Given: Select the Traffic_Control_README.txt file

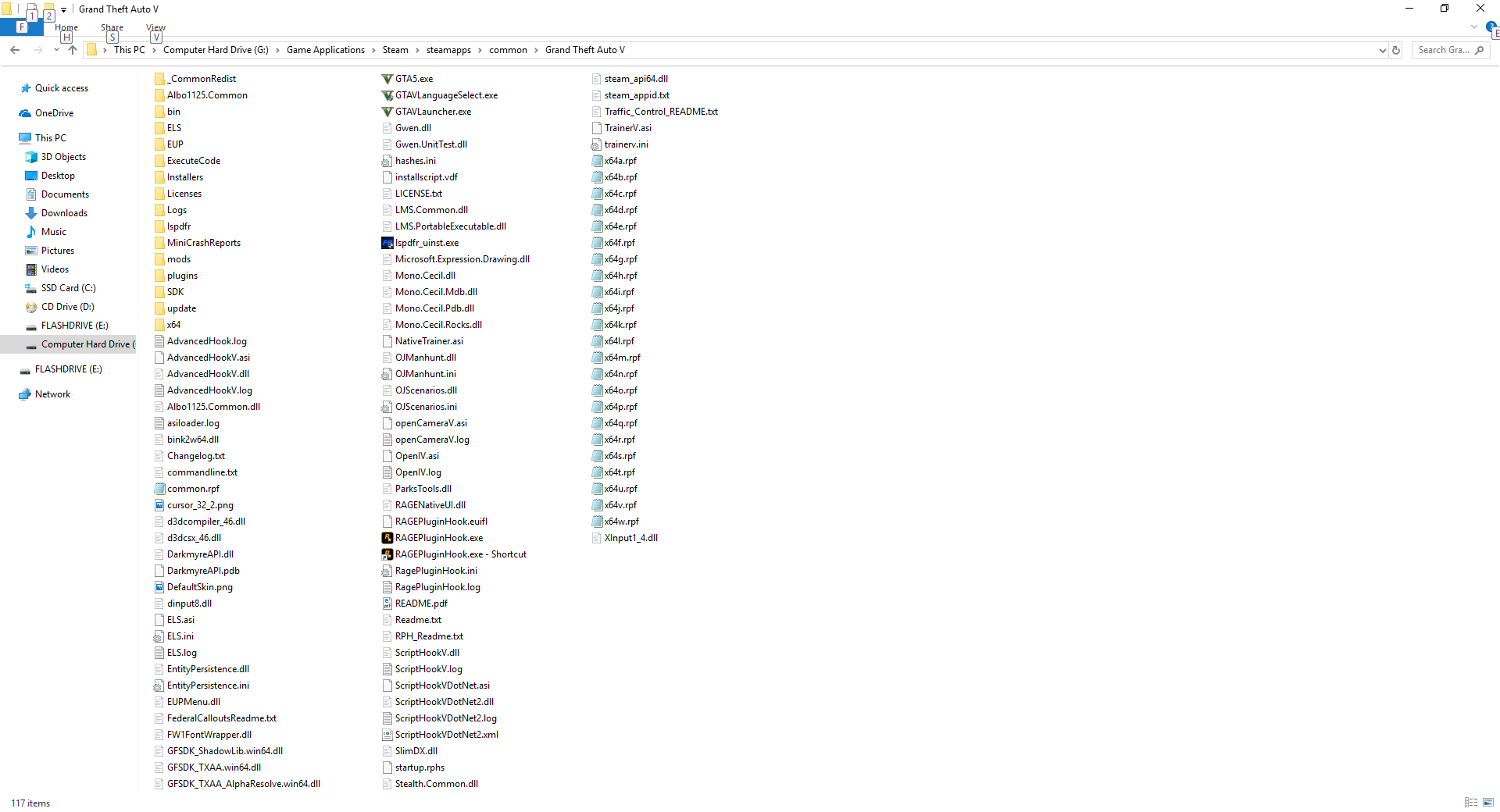Looking at the screenshot, I should (x=655, y=112).
